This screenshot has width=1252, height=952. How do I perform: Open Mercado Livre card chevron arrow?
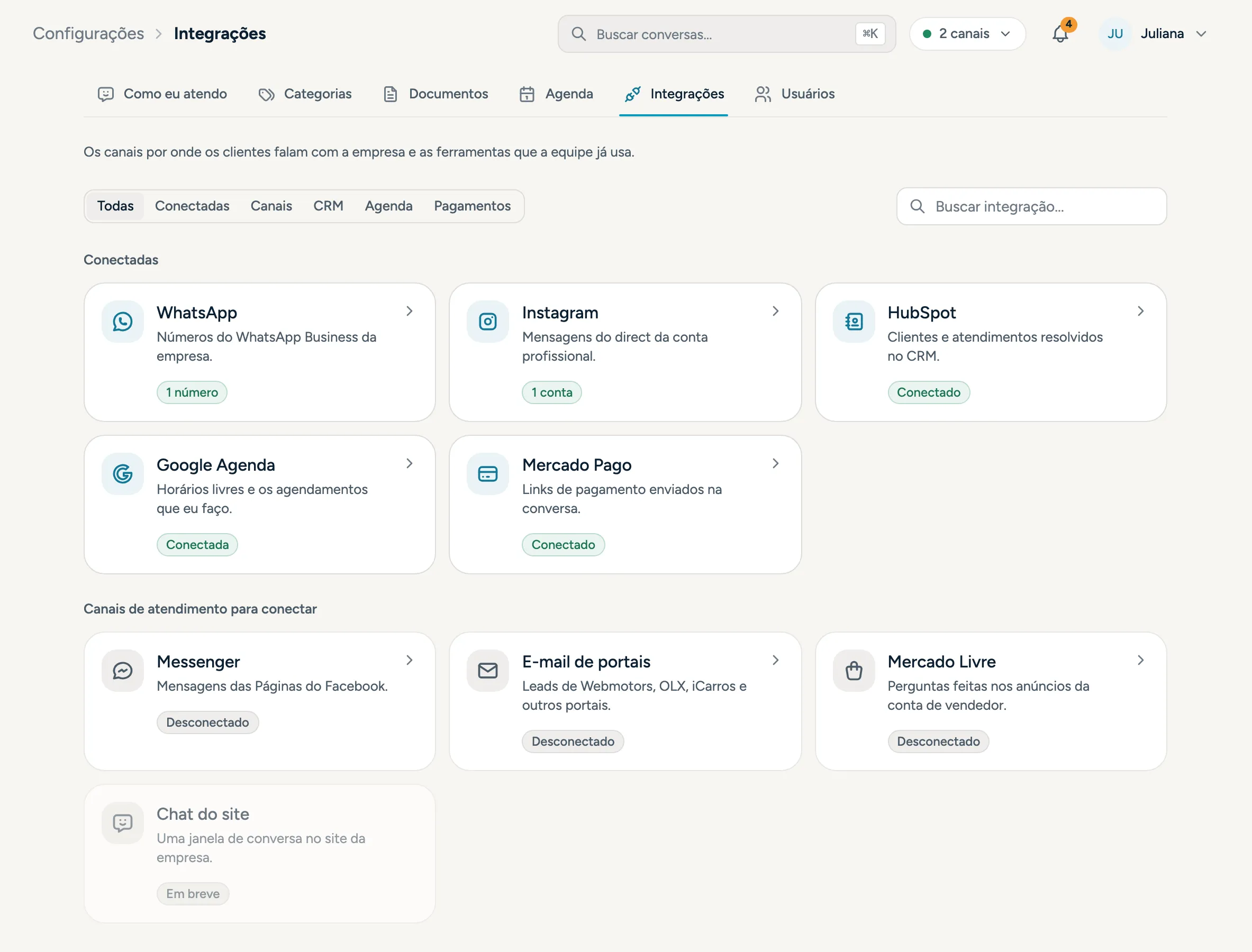[x=1140, y=660]
